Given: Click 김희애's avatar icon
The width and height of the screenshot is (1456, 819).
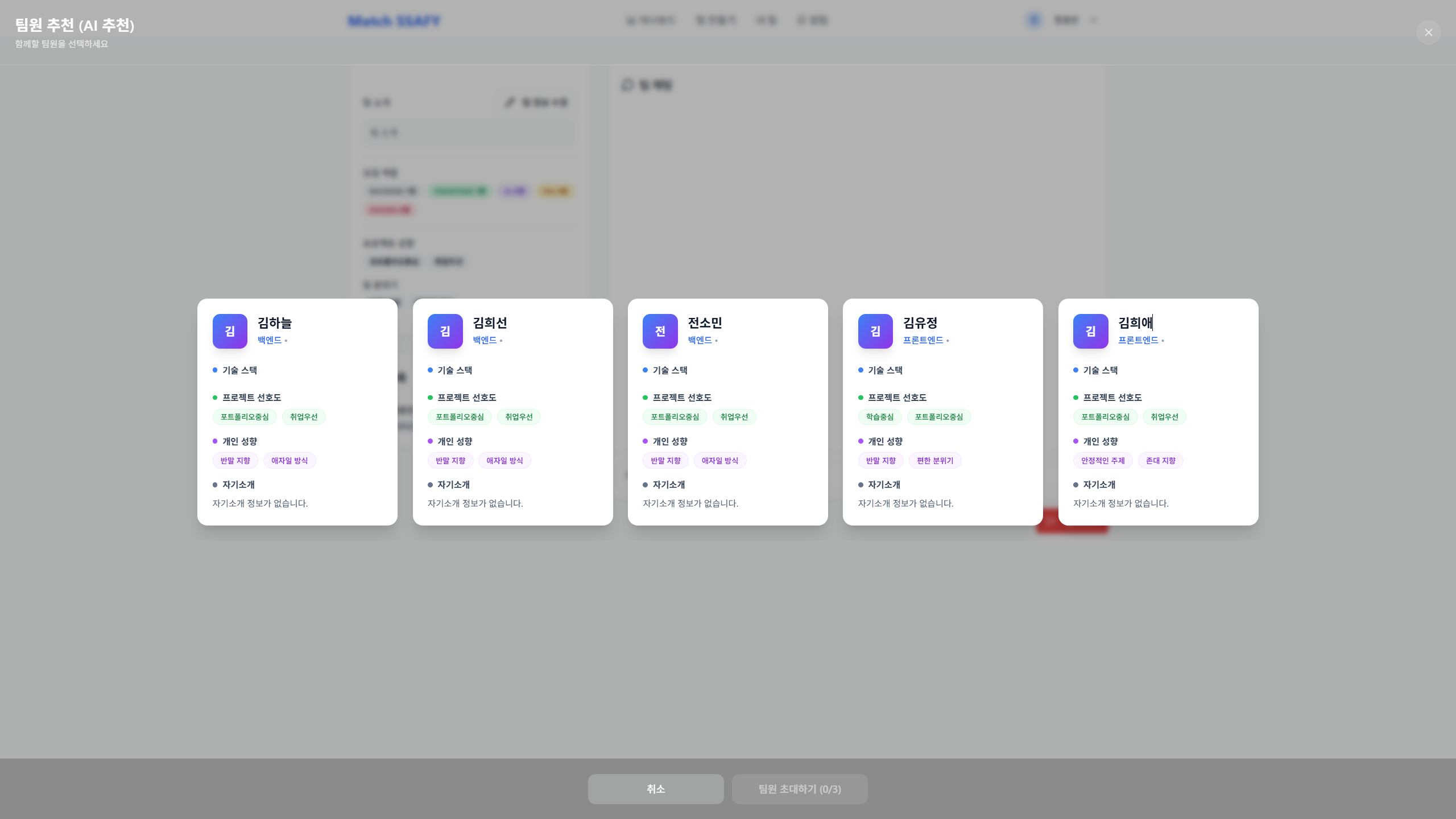Looking at the screenshot, I should click(x=1090, y=331).
